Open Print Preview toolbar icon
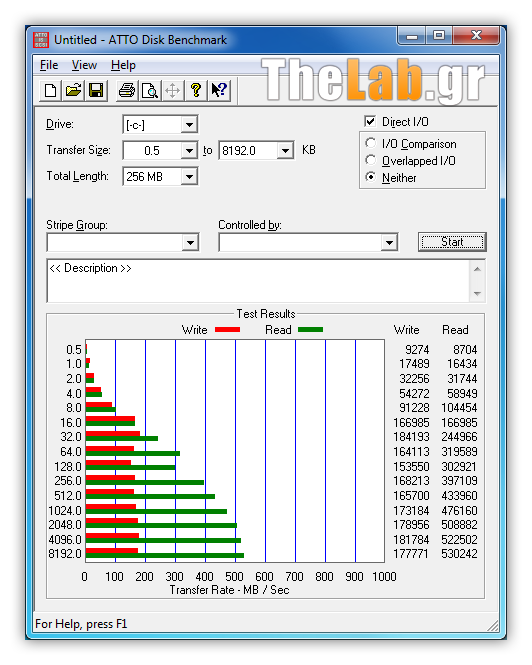 pos(150,90)
